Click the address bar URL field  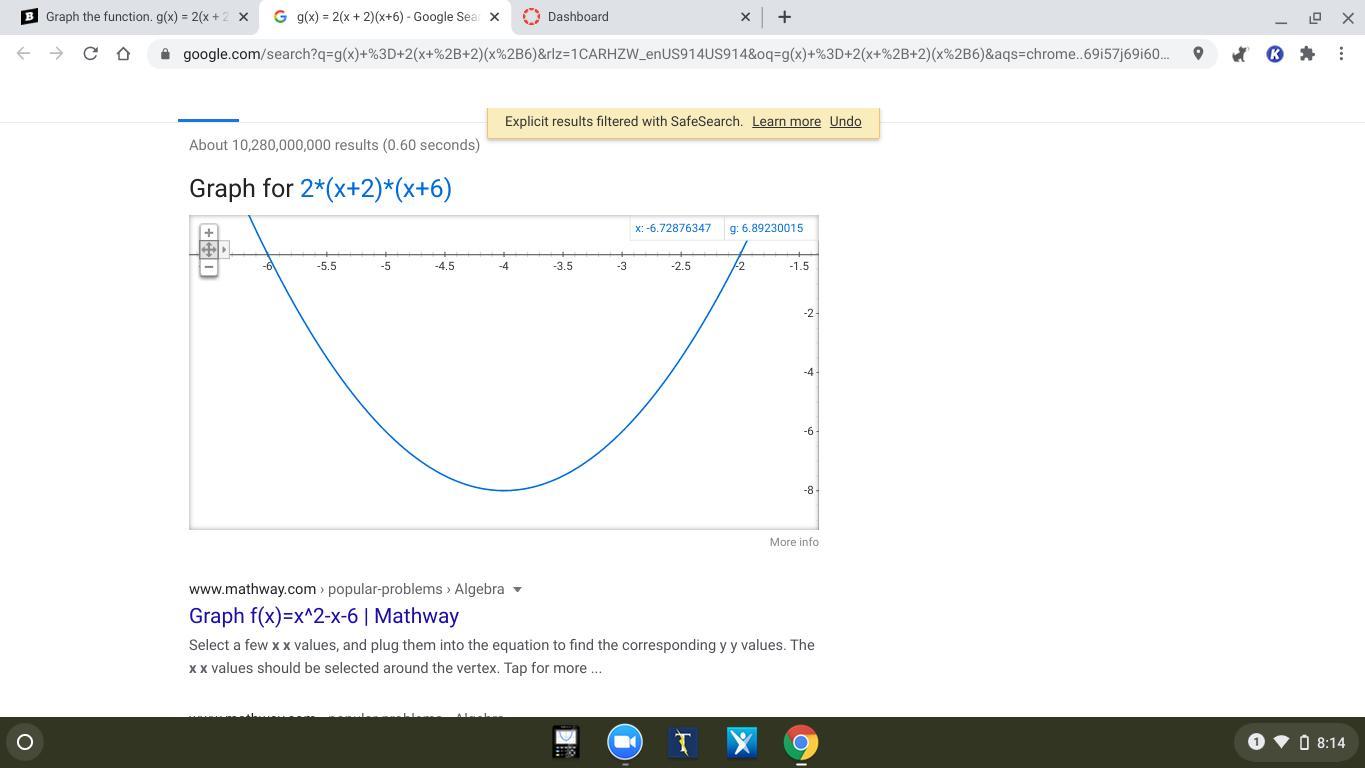point(676,54)
